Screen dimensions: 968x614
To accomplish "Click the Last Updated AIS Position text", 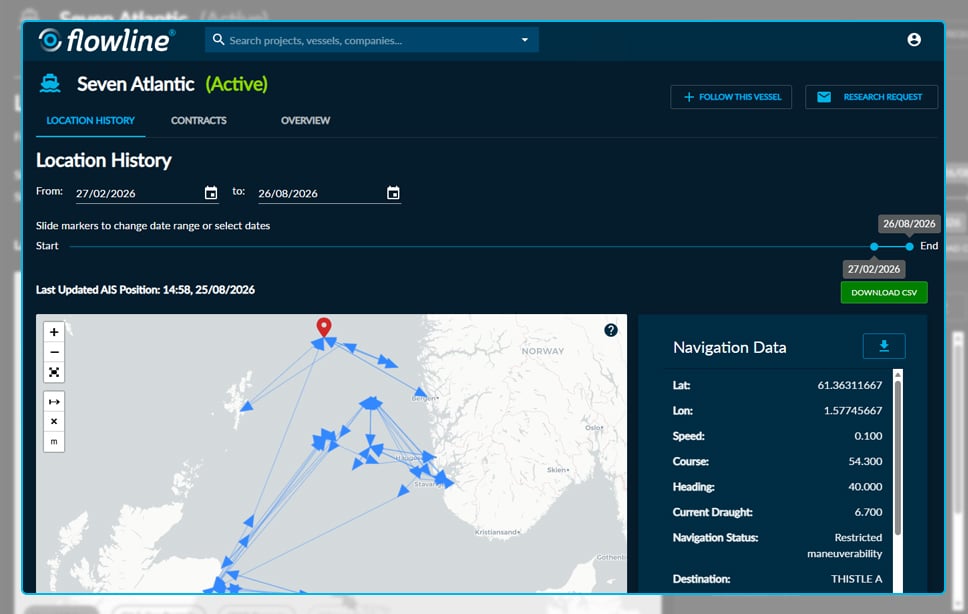I will 145,289.
